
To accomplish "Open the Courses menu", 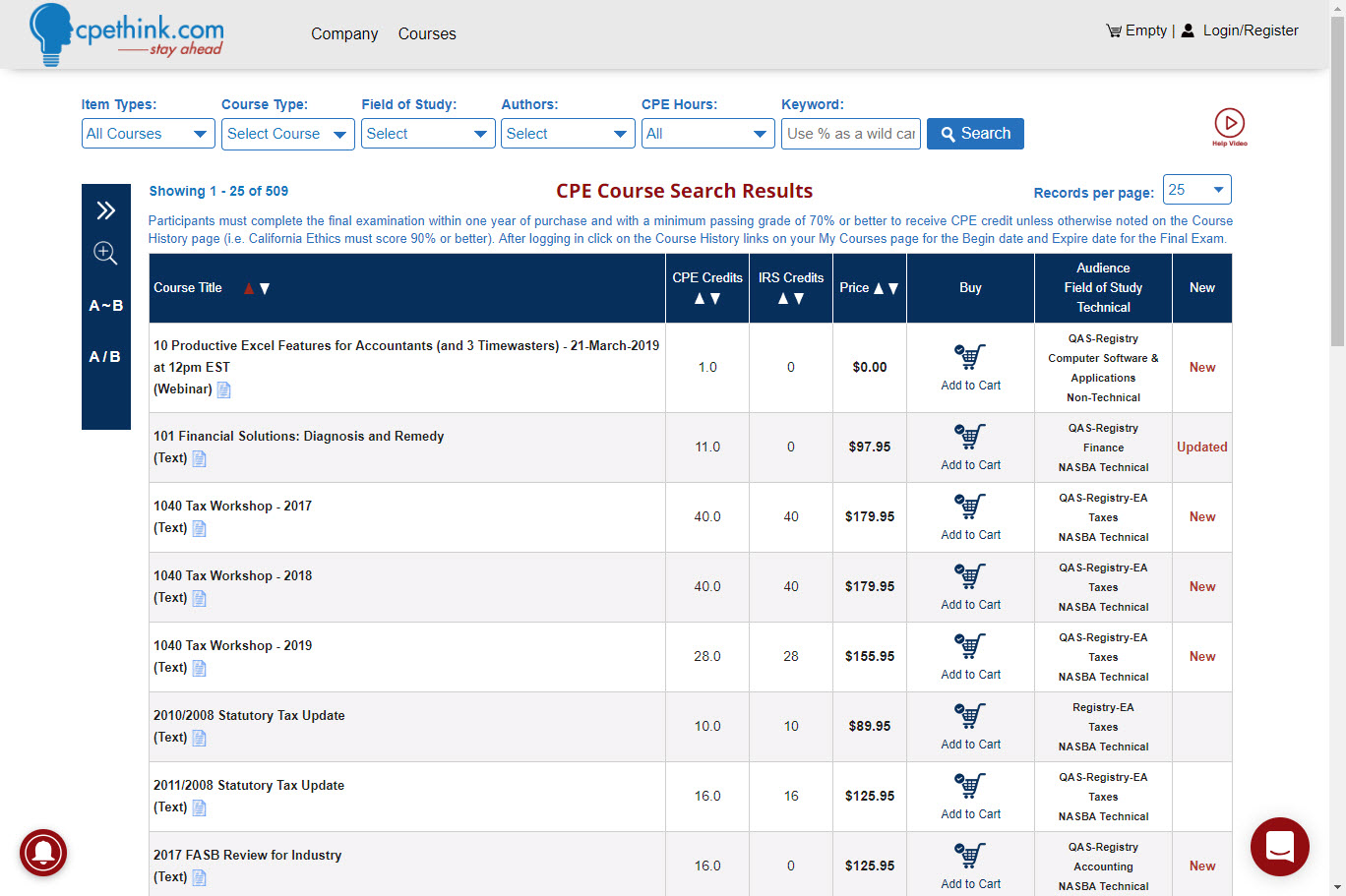I will click(427, 33).
